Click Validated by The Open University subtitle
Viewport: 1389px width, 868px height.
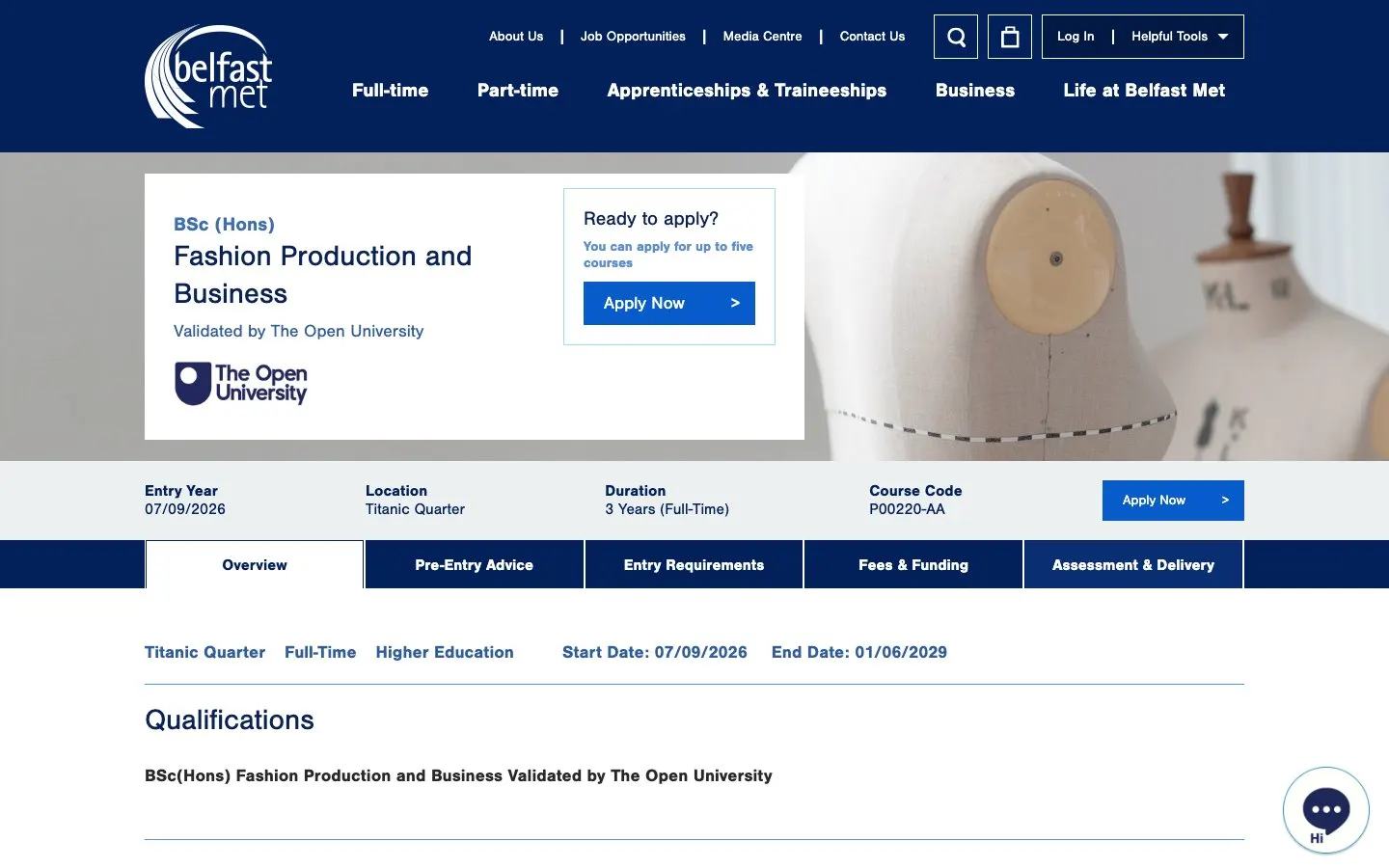click(x=298, y=331)
